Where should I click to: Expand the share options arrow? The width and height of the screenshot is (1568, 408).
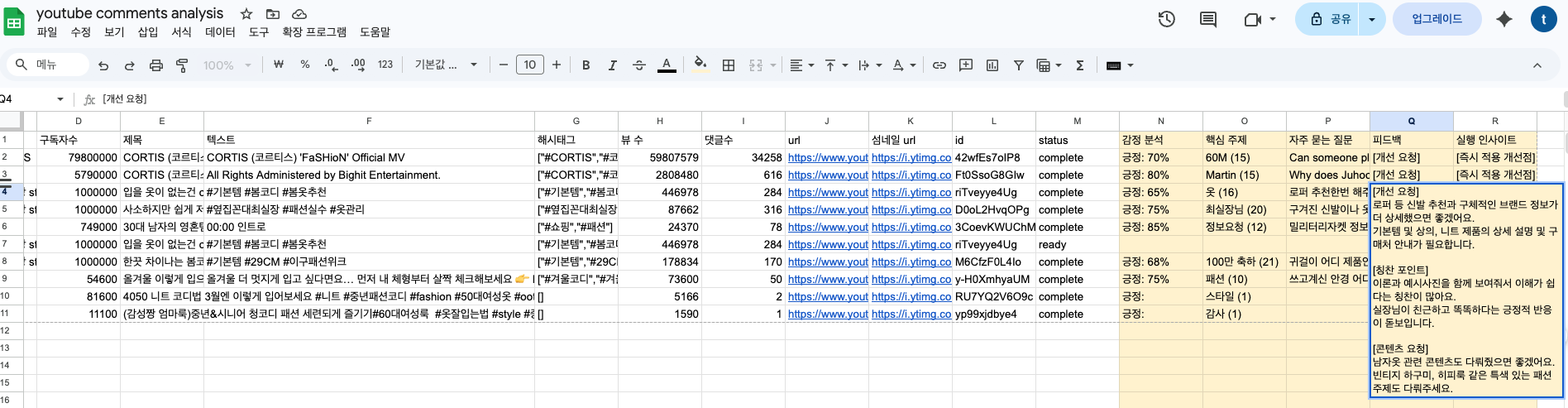click(x=1372, y=19)
